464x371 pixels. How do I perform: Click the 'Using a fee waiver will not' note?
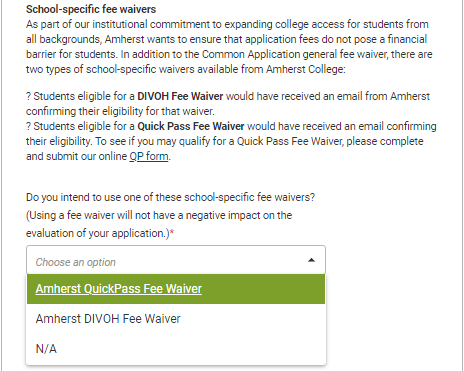159,215
